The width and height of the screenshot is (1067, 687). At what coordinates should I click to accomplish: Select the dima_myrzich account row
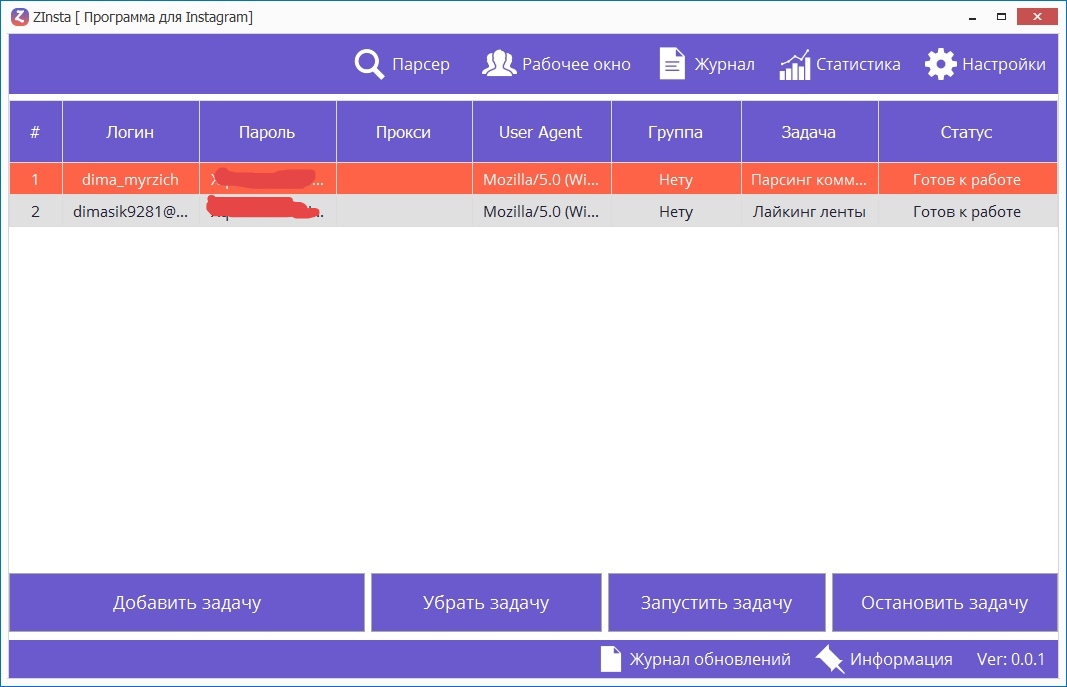click(130, 180)
